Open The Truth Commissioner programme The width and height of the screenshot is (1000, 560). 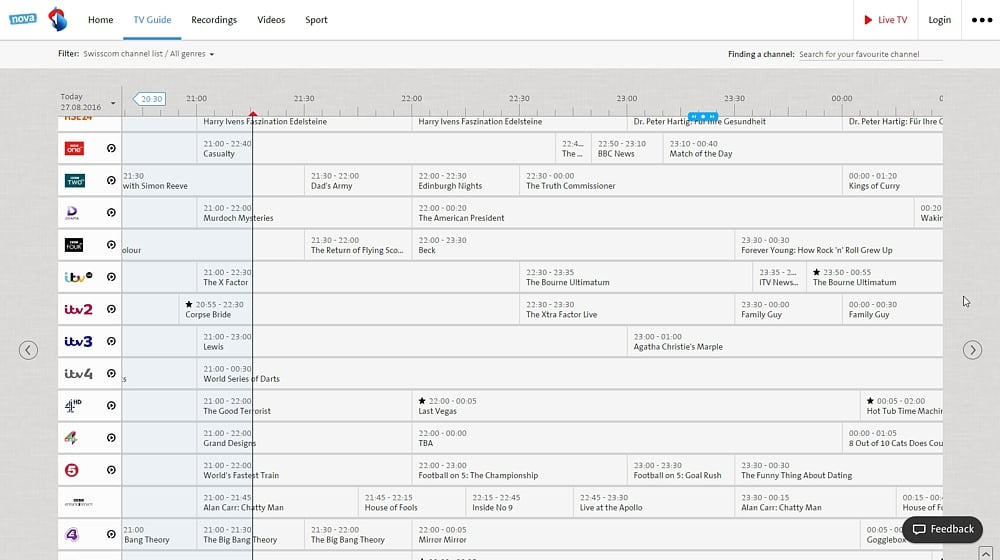[x=680, y=181]
